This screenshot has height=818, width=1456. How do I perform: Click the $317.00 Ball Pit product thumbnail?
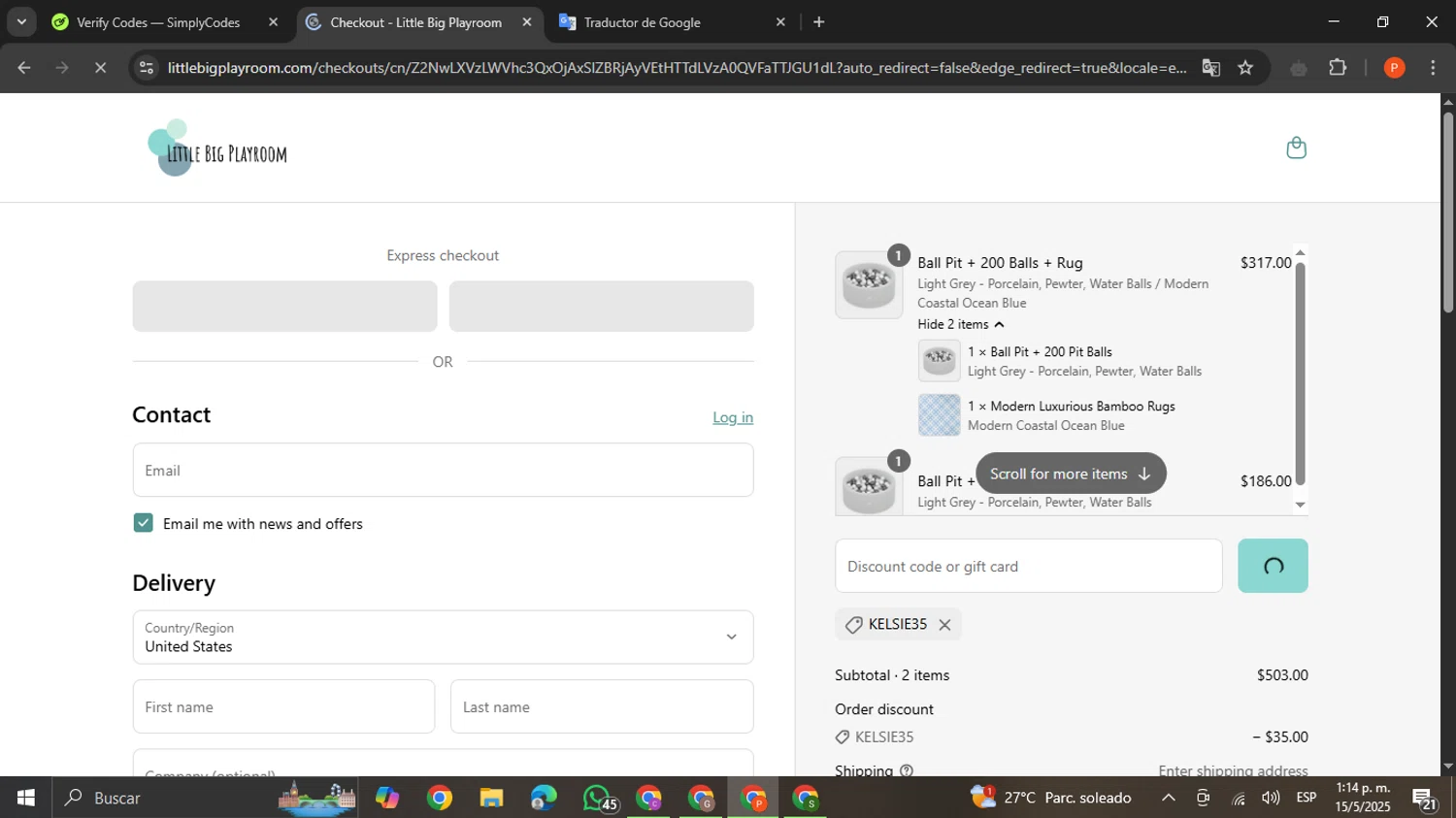[869, 284]
